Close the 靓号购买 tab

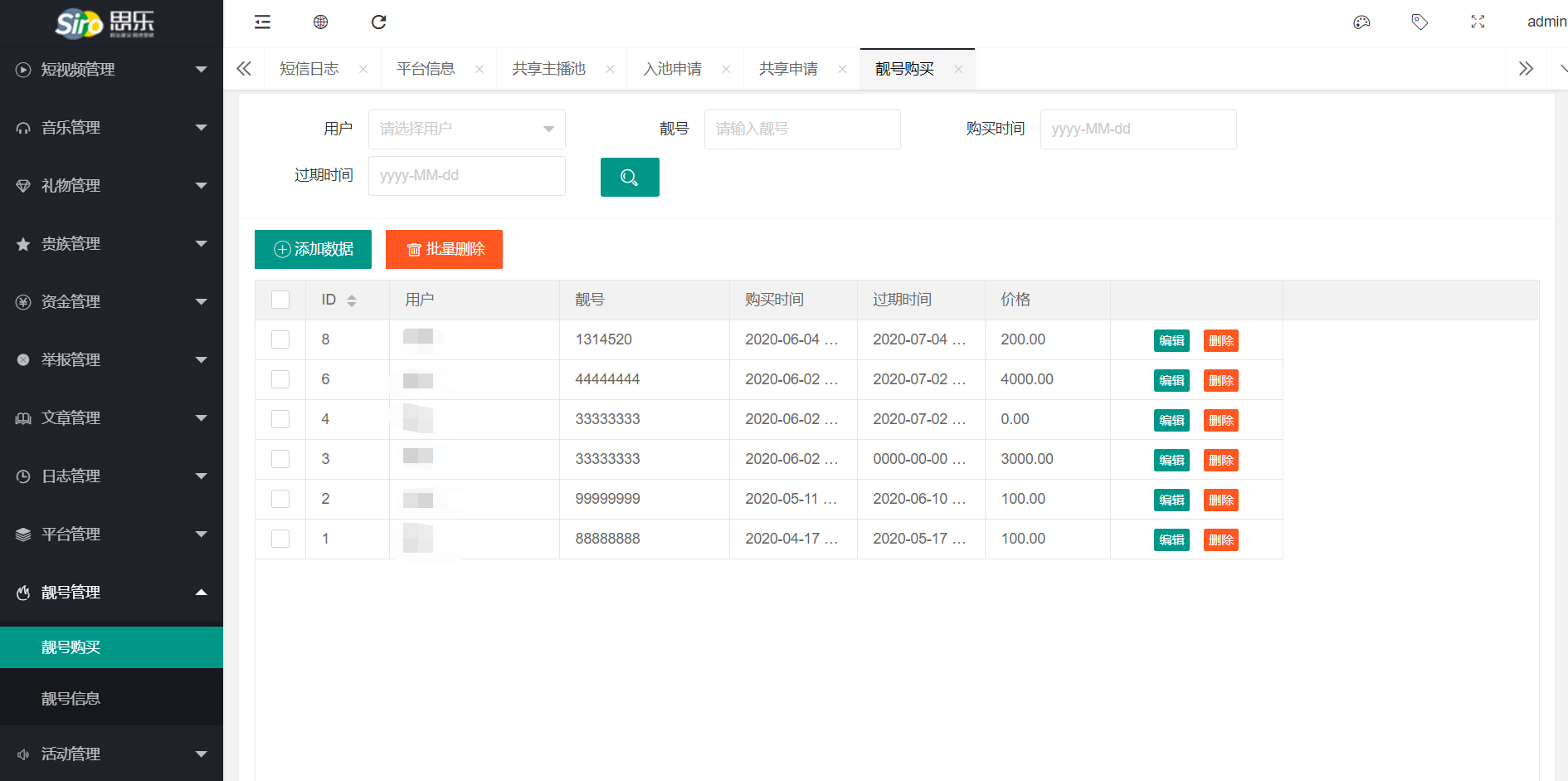click(959, 70)
